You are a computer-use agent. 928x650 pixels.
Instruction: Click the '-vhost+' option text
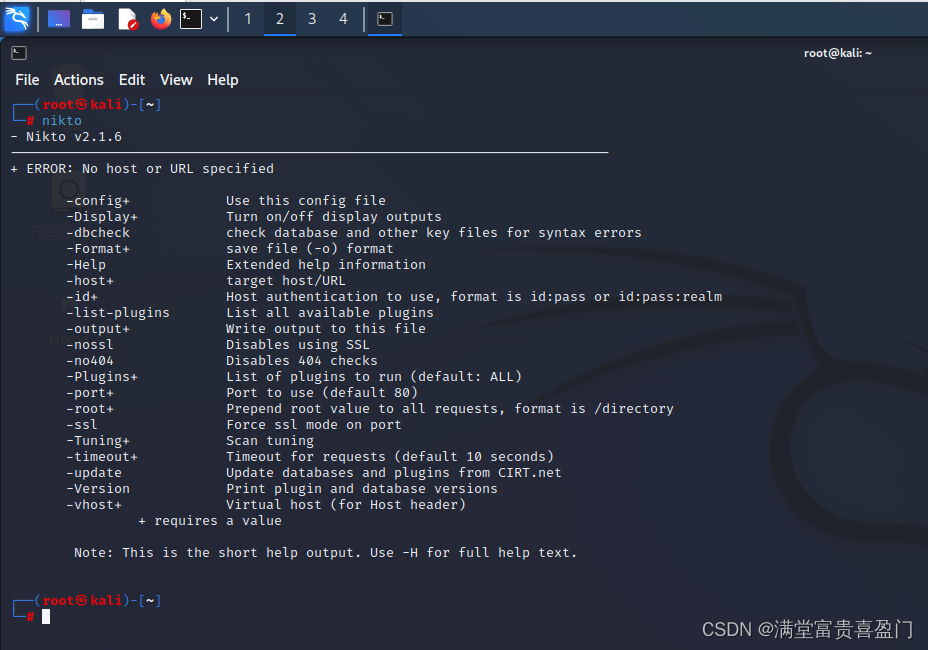coord(94,504)
